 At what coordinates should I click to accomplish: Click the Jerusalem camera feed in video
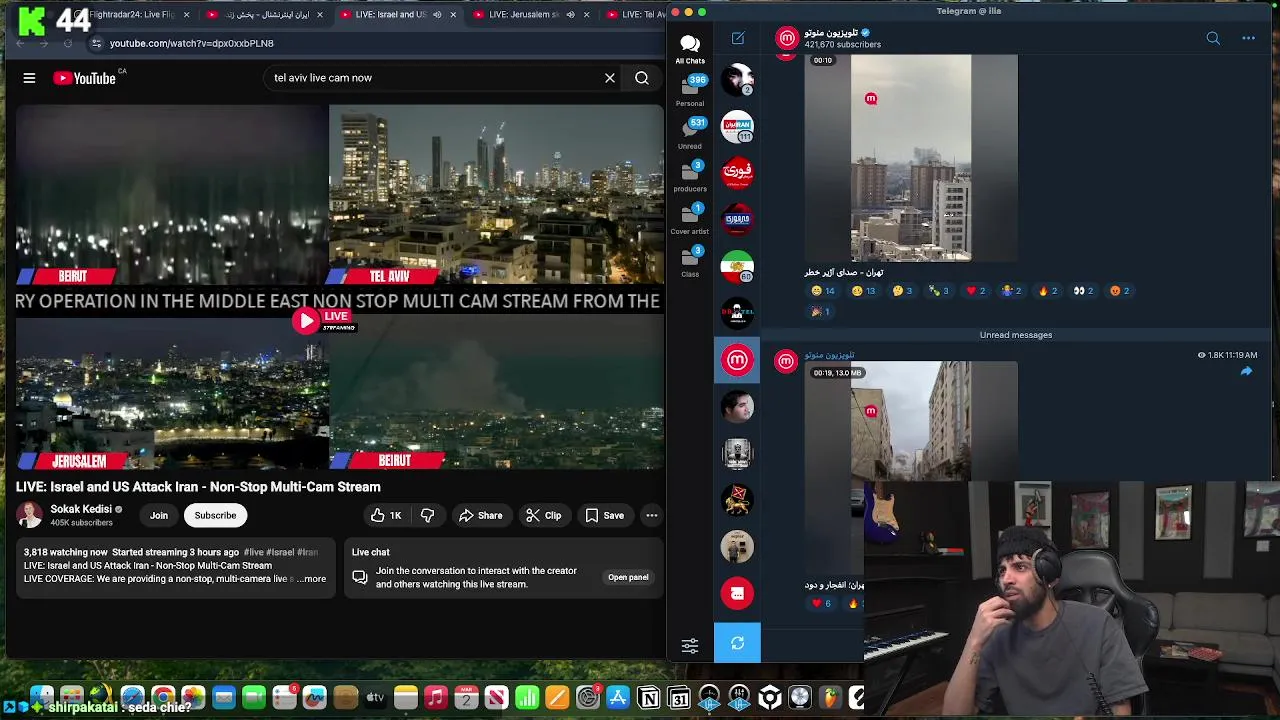point(172,393)
